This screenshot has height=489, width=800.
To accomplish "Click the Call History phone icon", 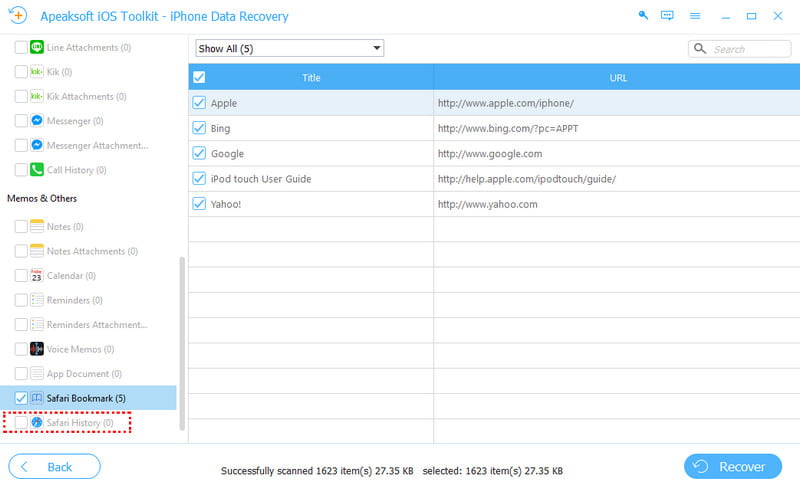I will (37, 170).
